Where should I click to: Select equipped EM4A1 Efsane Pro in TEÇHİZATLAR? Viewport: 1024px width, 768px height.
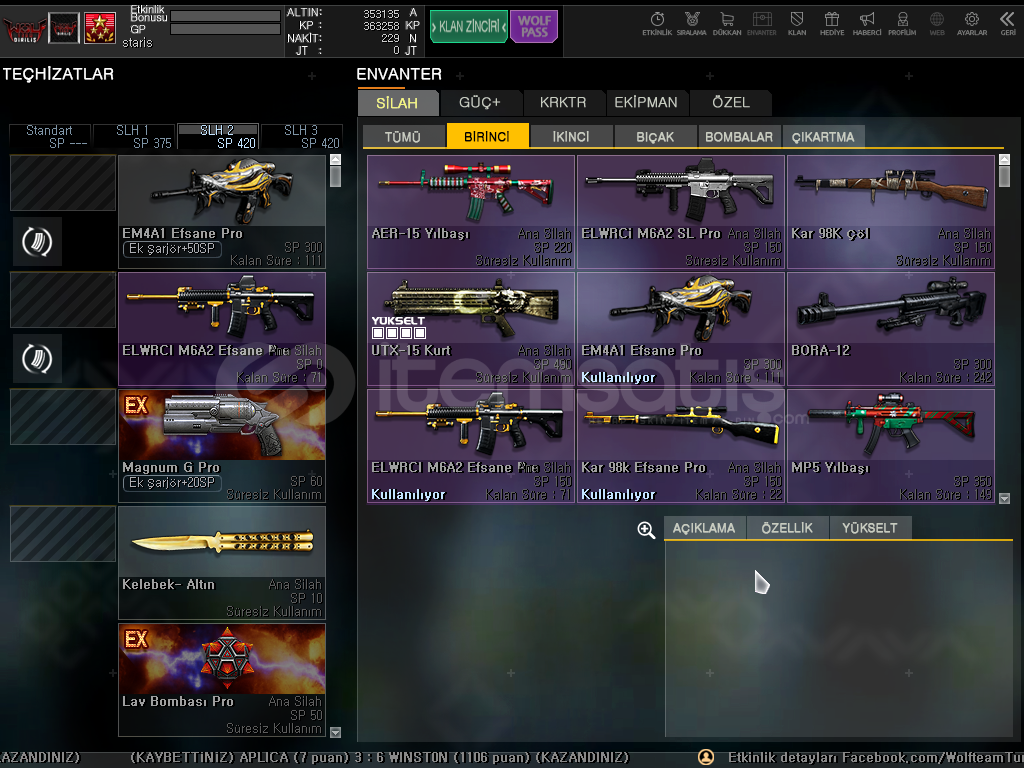(x=222, y=212)
